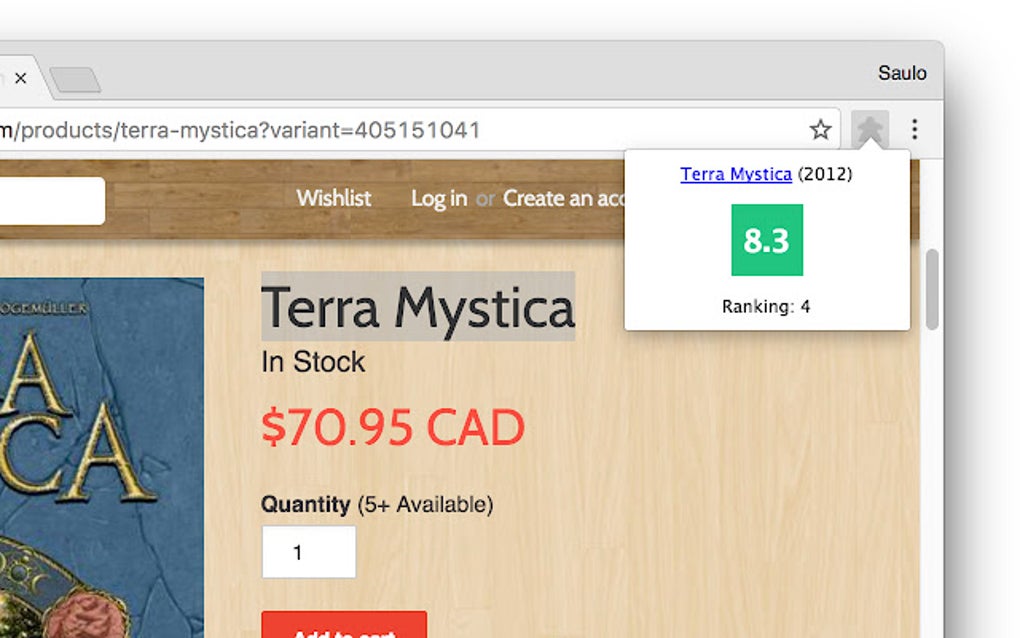Image resolution: width=1020 pixels, height=638 pixels.
Task: Open the Terra Mystica link in popup
Action: pyautogui.click(x=736, y=174)
